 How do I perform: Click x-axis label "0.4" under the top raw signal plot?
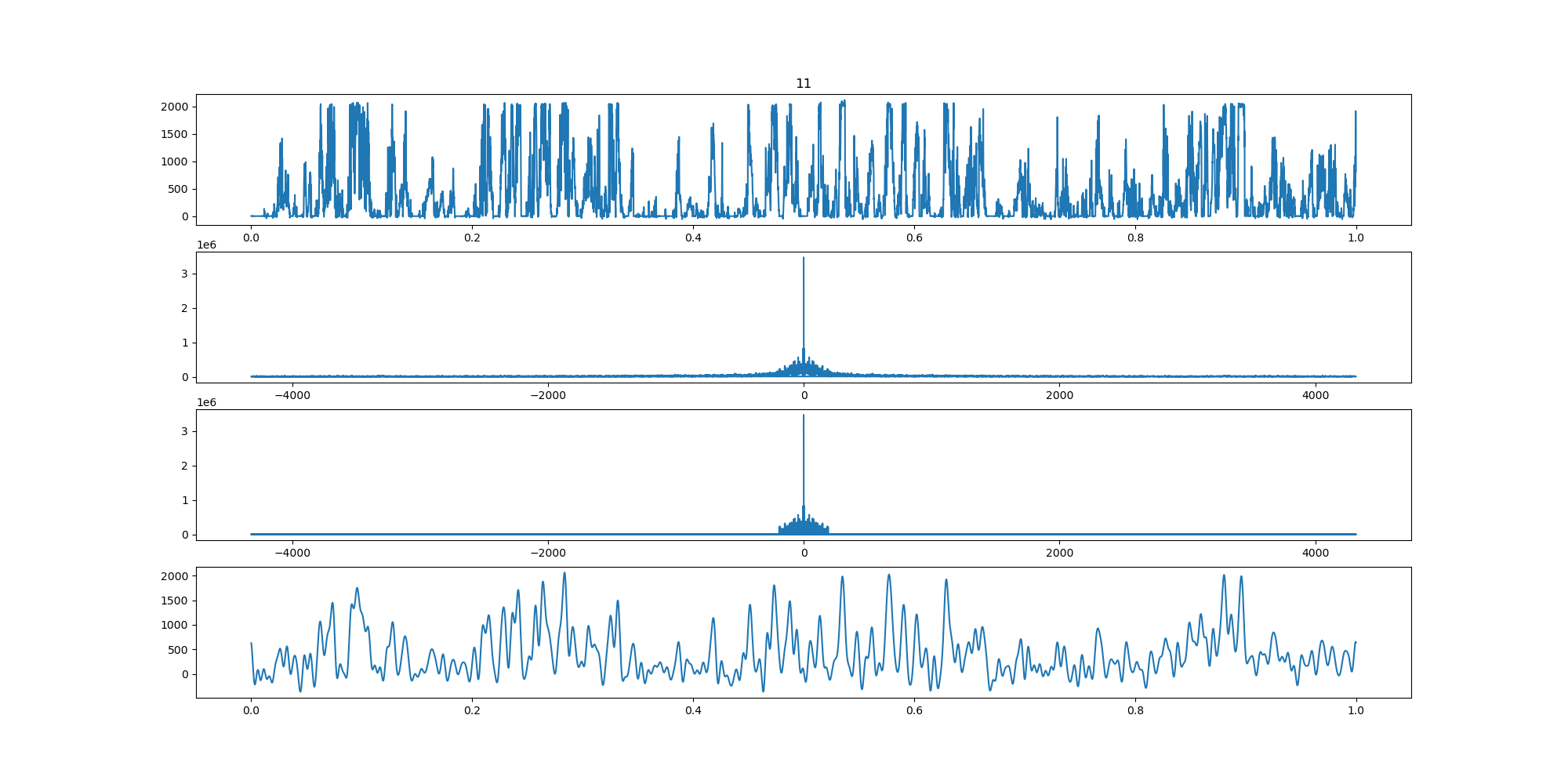point(693,238)
